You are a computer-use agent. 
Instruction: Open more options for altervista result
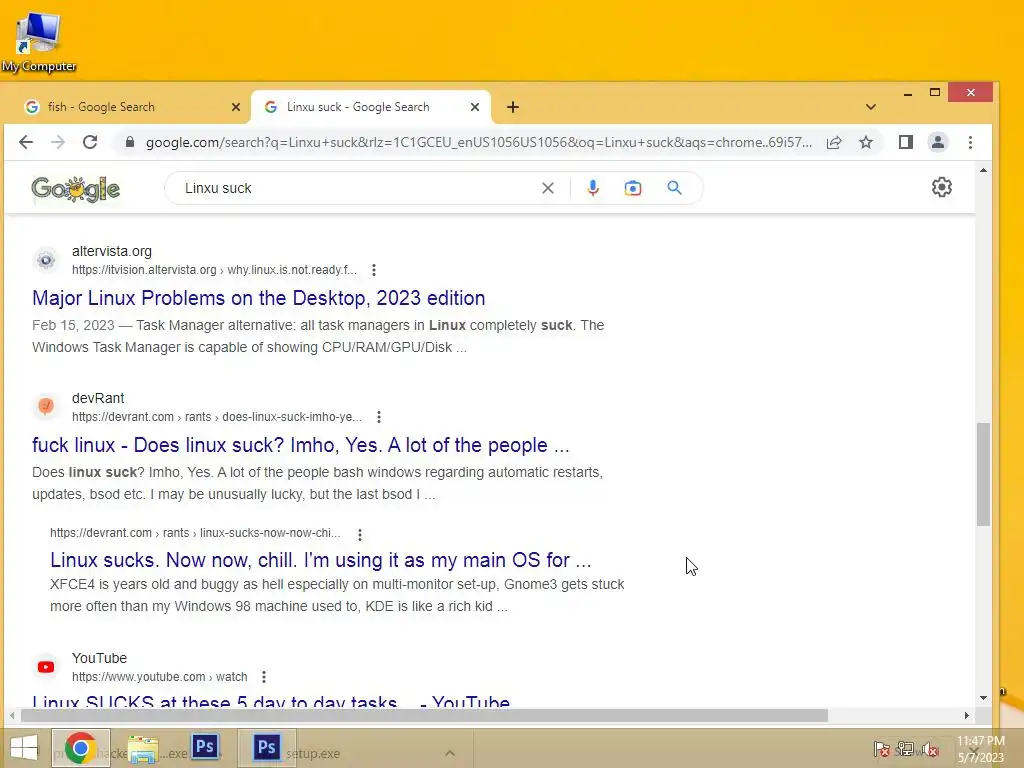pos(374,270)
